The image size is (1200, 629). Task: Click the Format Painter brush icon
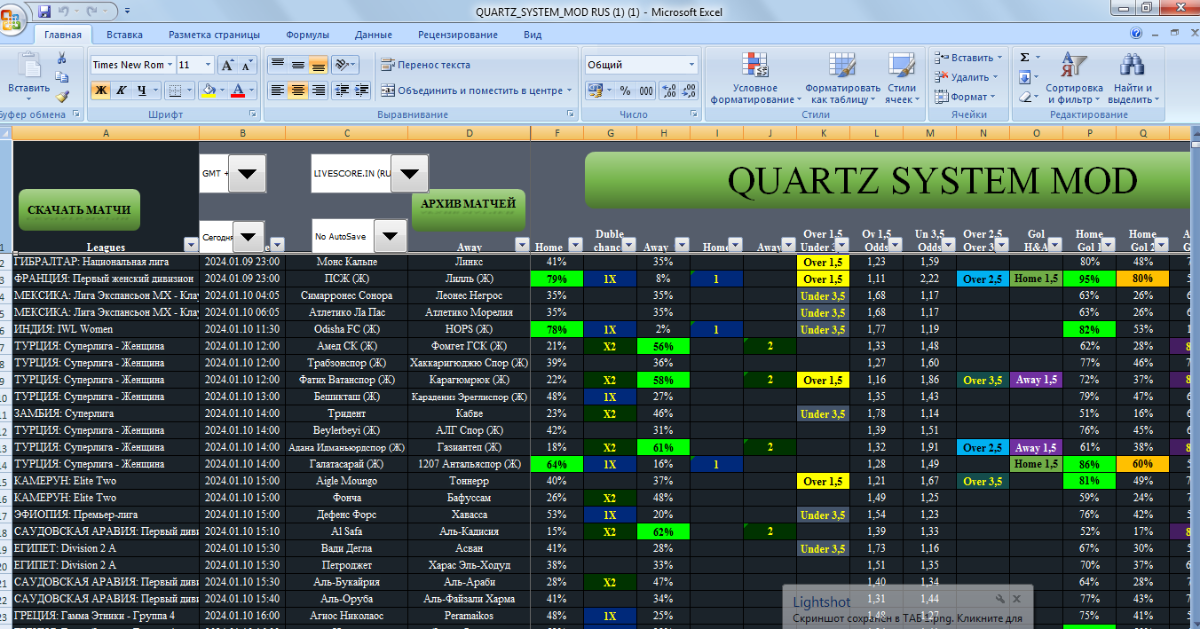pos(62,97)
